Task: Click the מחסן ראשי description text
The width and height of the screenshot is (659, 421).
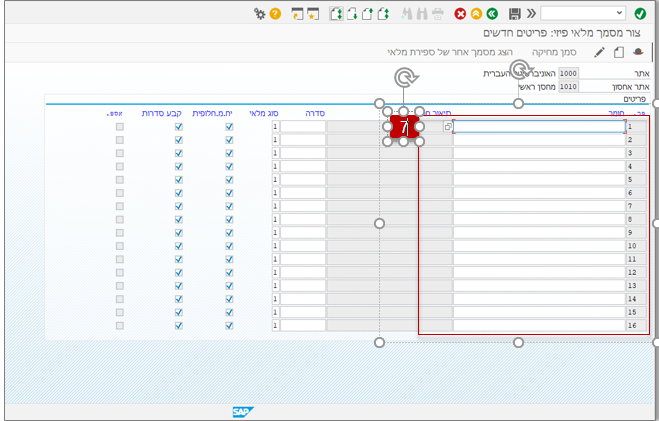Action: (x=538, y=87)
